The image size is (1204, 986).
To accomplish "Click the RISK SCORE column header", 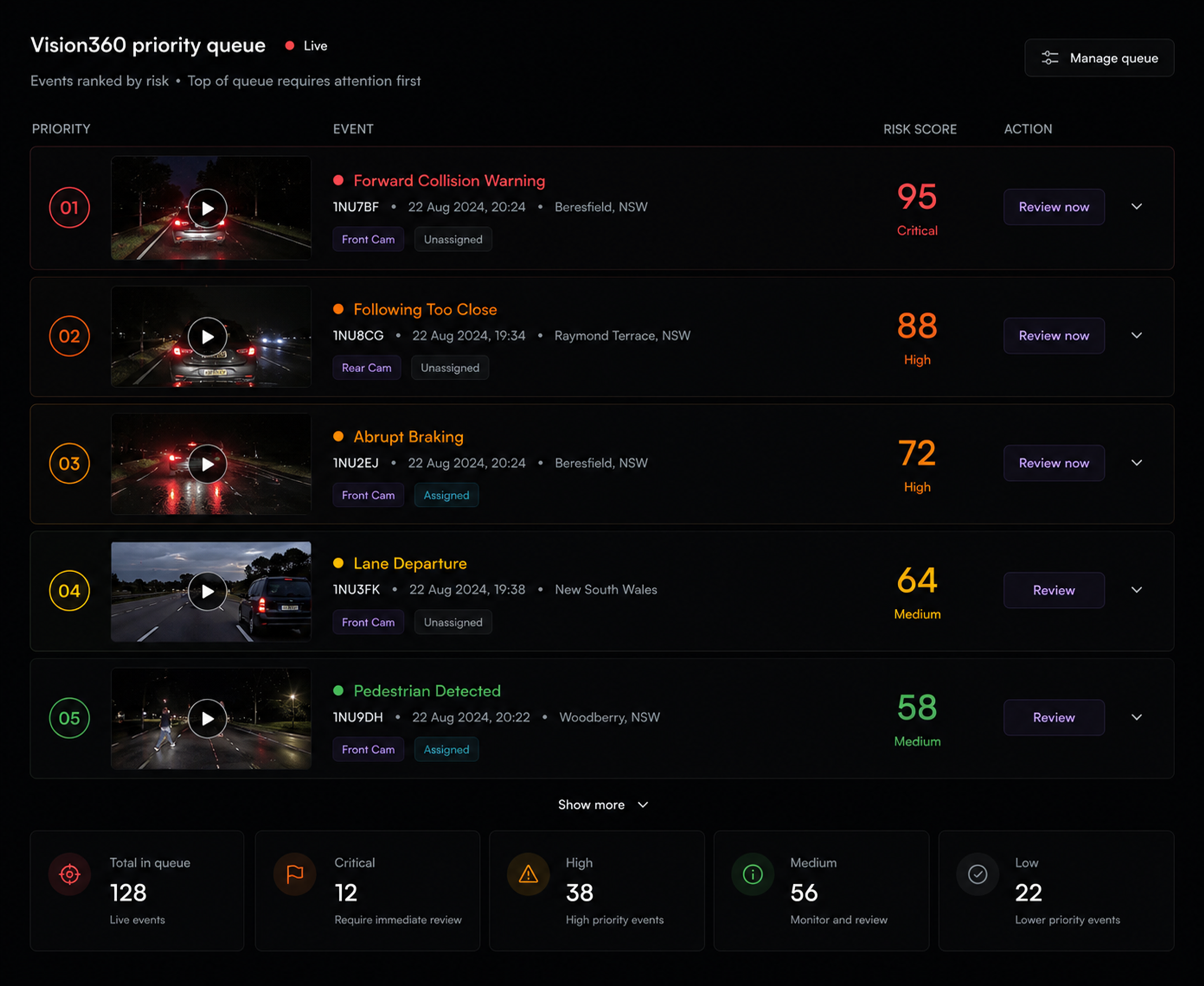I will [920, 129].
